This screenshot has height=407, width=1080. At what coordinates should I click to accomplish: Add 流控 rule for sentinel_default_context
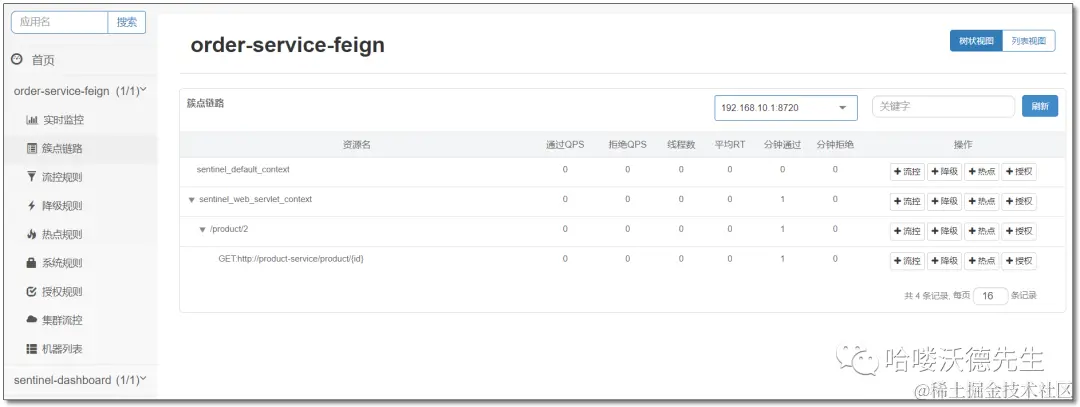click(907, 171)
